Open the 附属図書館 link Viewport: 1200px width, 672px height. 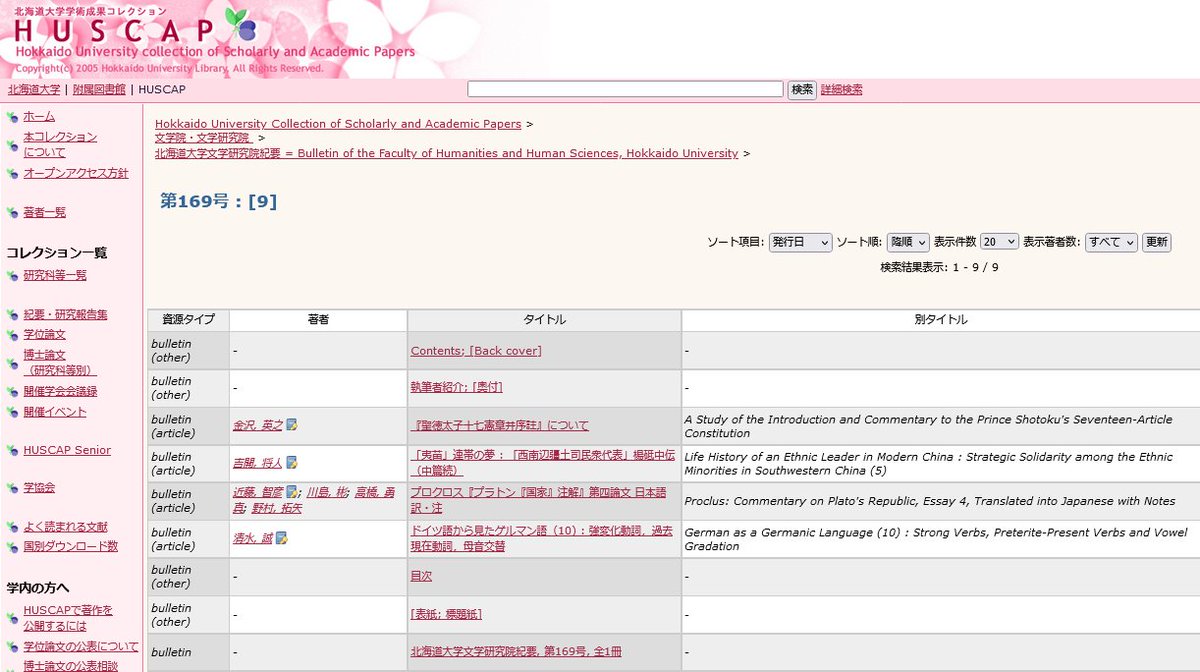99,89
